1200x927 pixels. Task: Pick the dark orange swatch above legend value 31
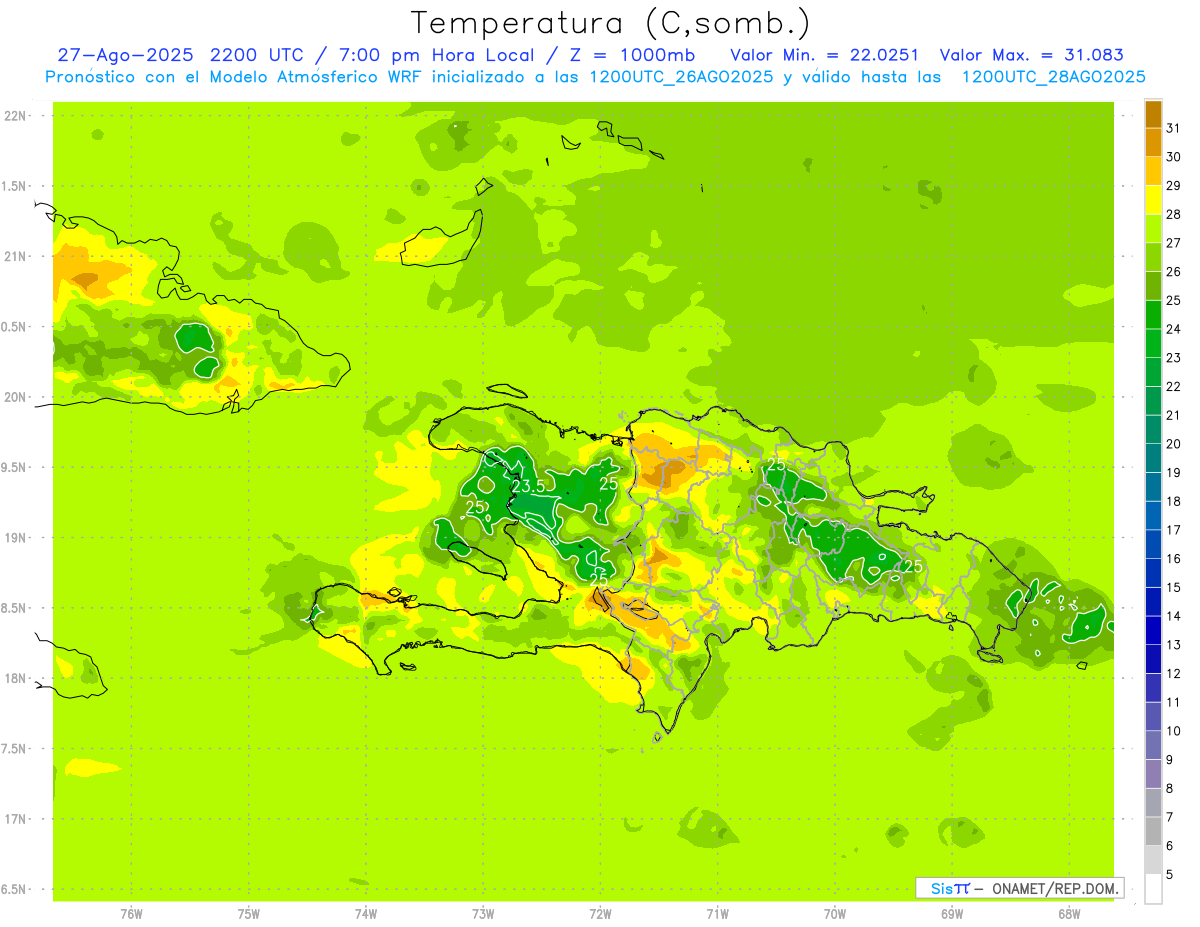1153,114
